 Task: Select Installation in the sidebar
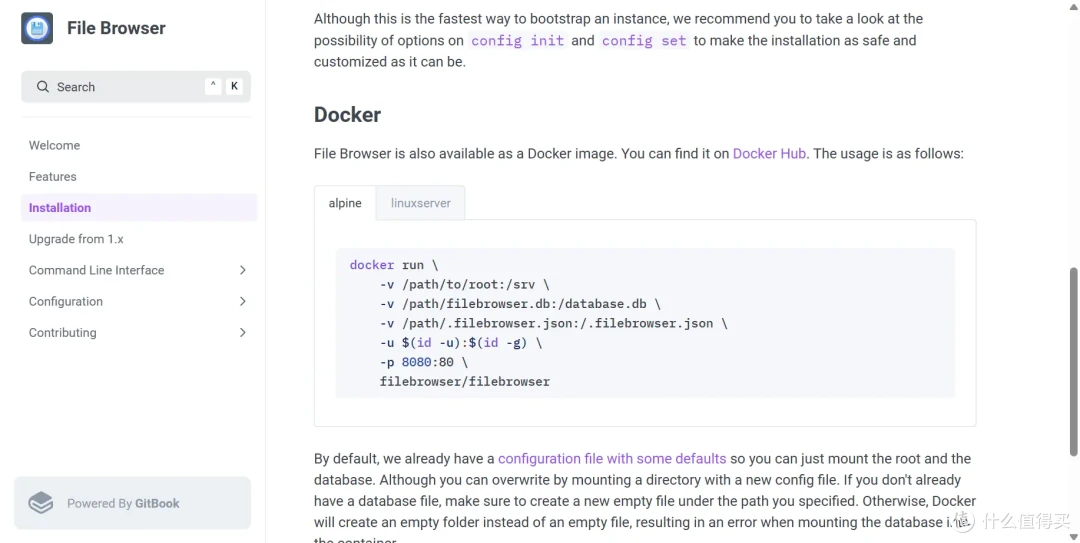(x=139, y=207)
